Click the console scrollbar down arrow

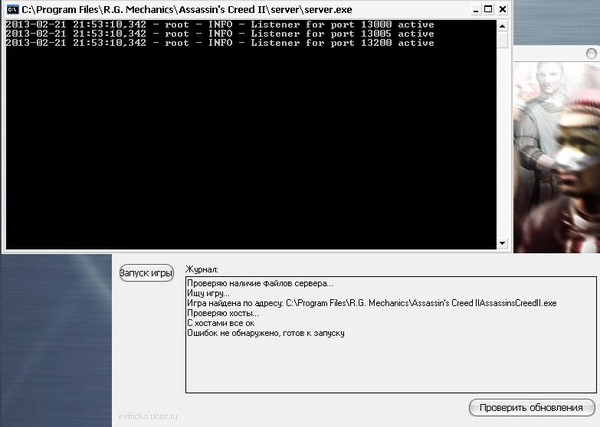pos(504,243)
